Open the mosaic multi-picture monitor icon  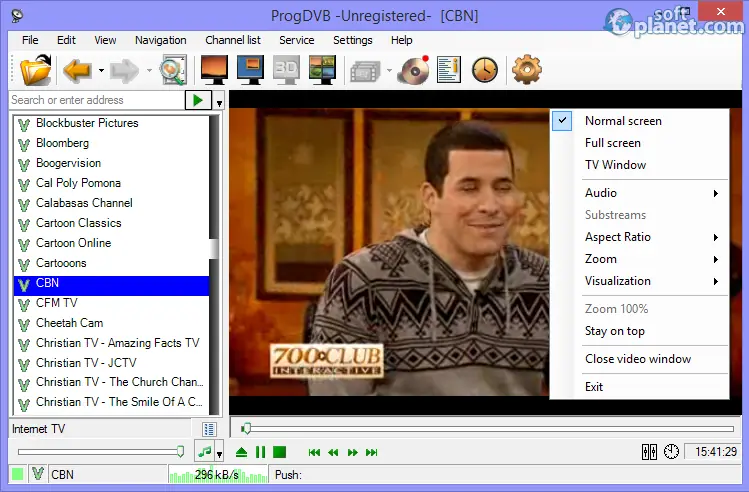click(322, 70)
